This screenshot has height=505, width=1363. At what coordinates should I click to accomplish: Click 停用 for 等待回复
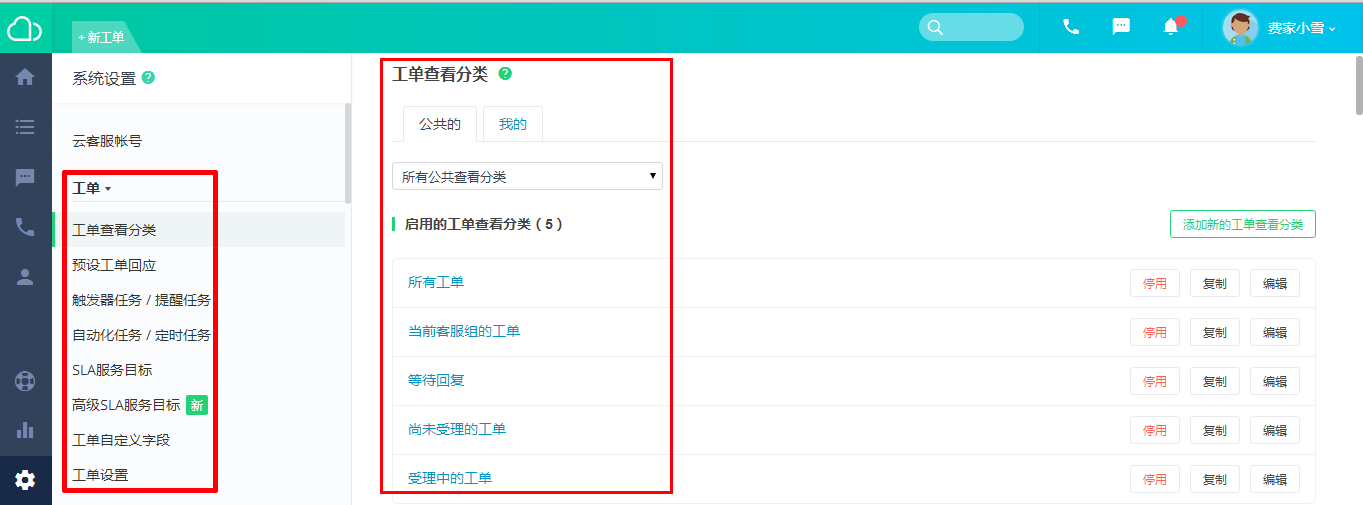1155,381
